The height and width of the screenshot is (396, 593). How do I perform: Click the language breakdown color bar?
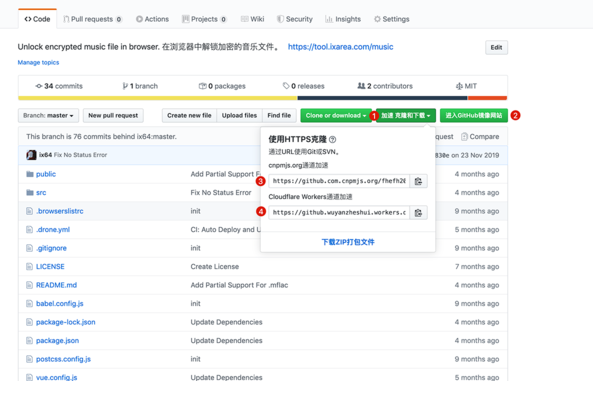point(262,98)
